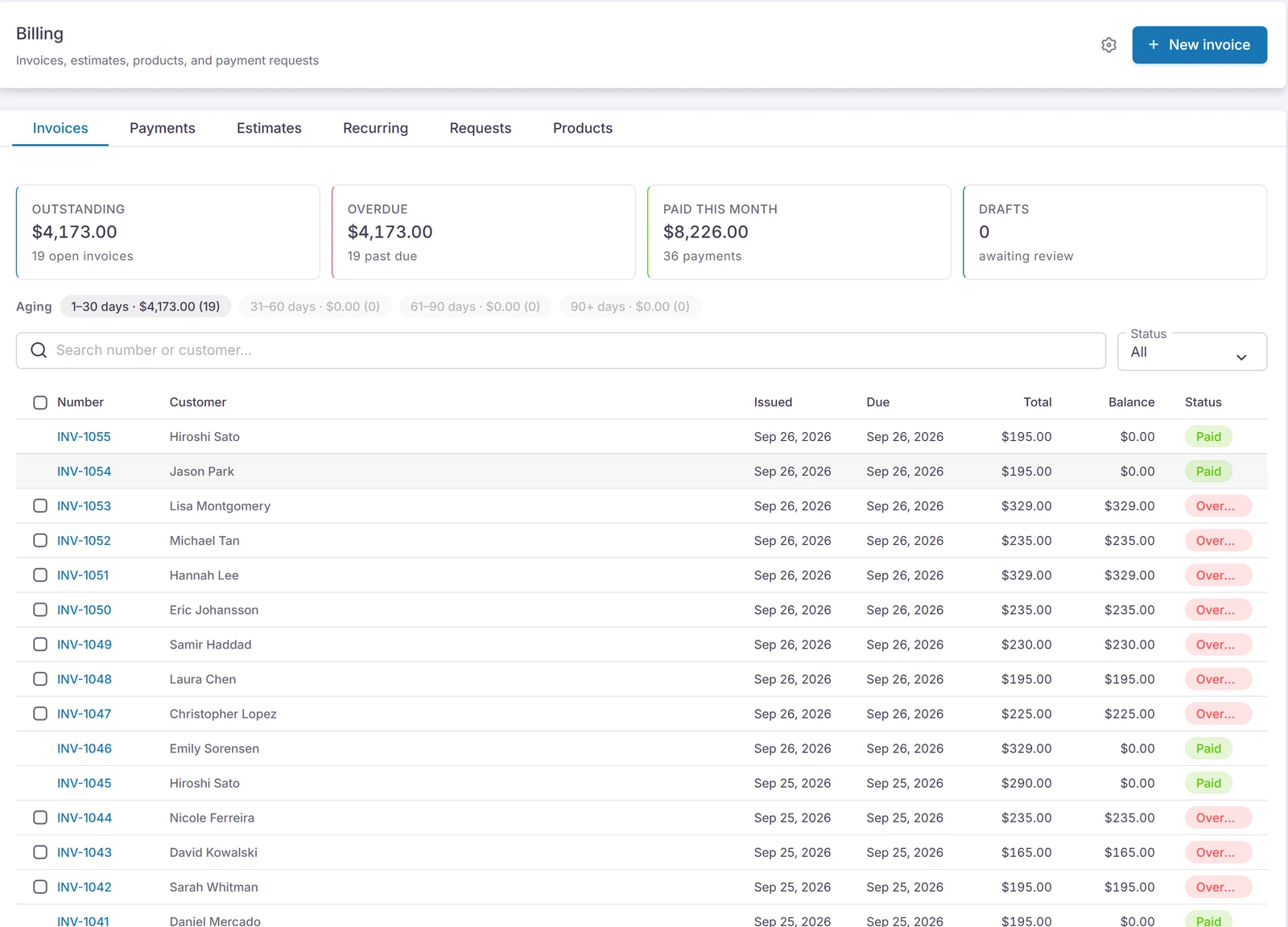
Task: Filter by 31–60 days aging chip
Action: [315, 307]
